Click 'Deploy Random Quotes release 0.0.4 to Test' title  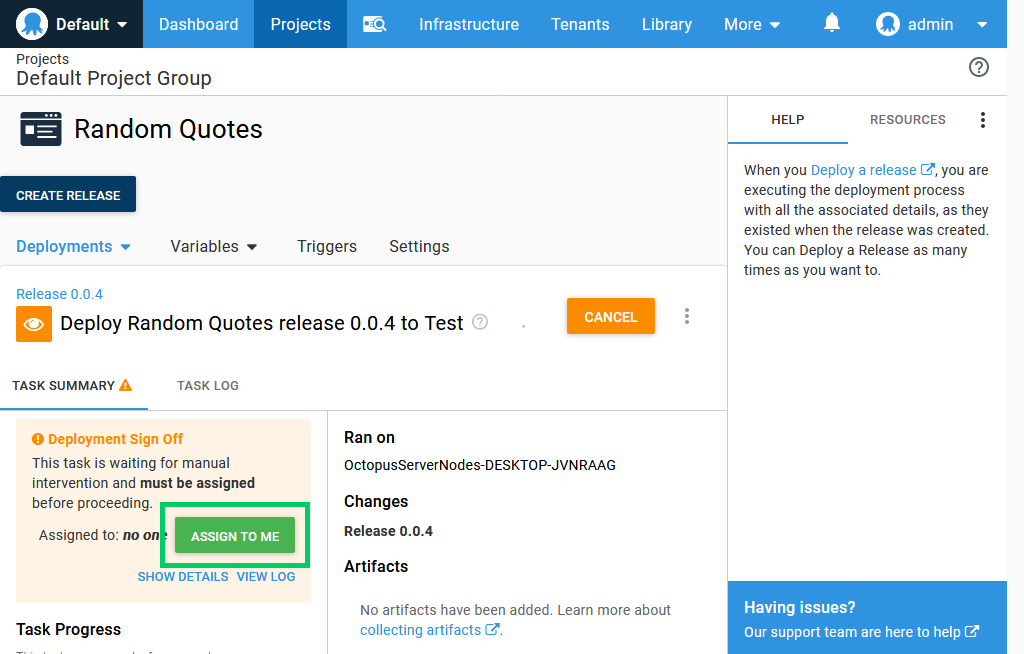pyautogui.click(x=262, y=323)
